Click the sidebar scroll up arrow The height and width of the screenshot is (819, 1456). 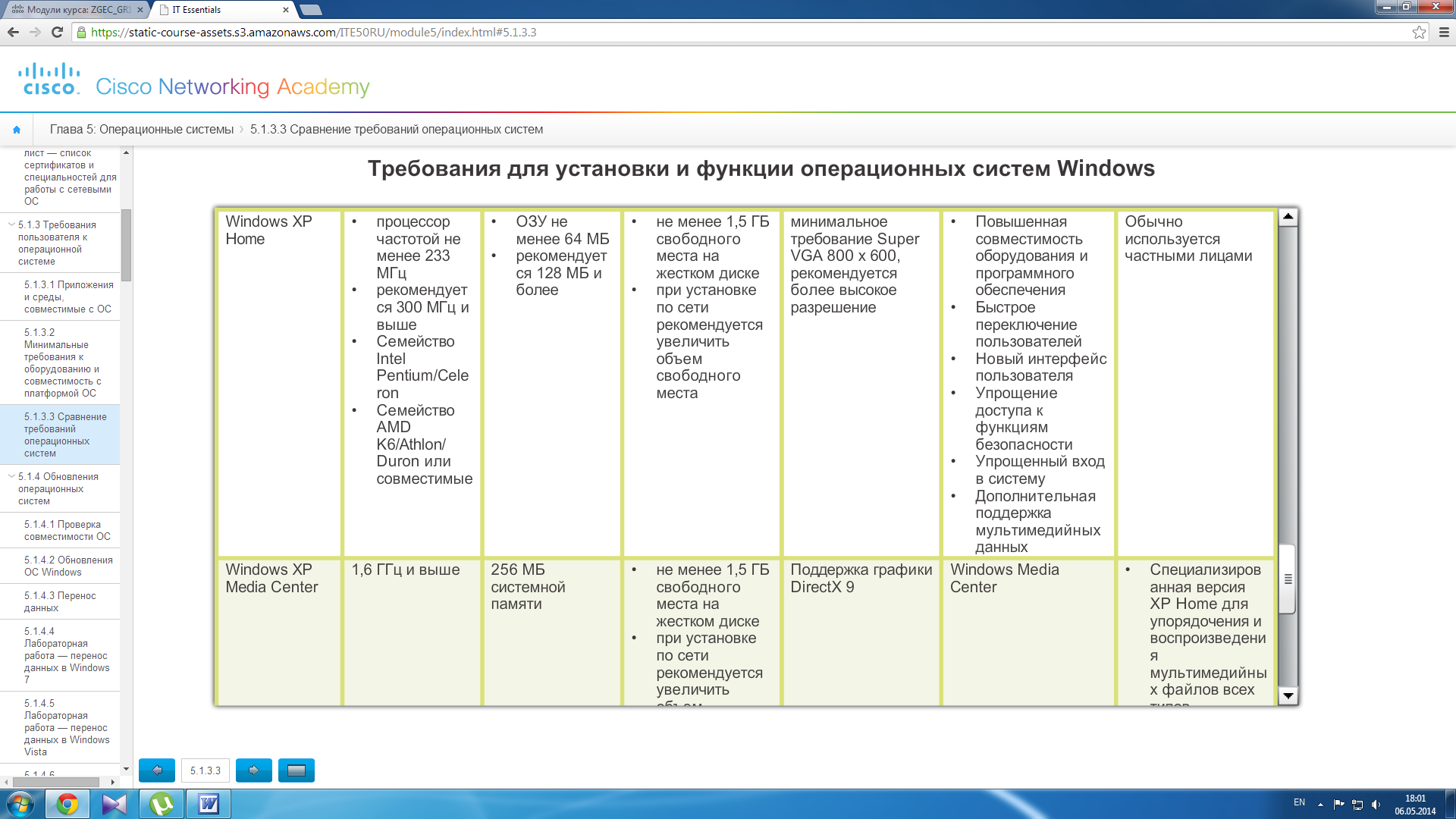(127, 152)
